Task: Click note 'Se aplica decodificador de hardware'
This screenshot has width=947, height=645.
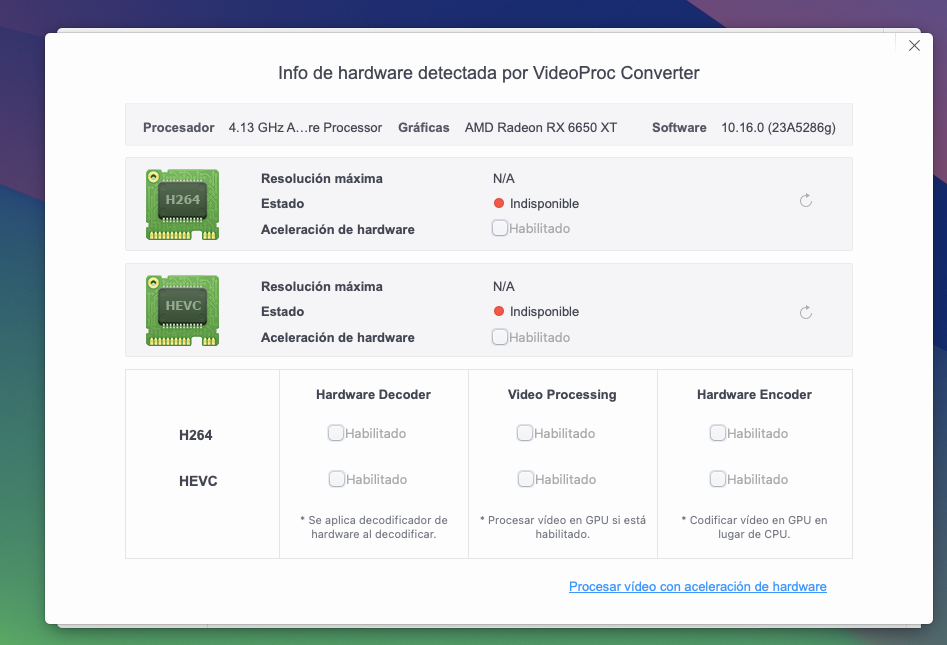Action: (374, 527)
